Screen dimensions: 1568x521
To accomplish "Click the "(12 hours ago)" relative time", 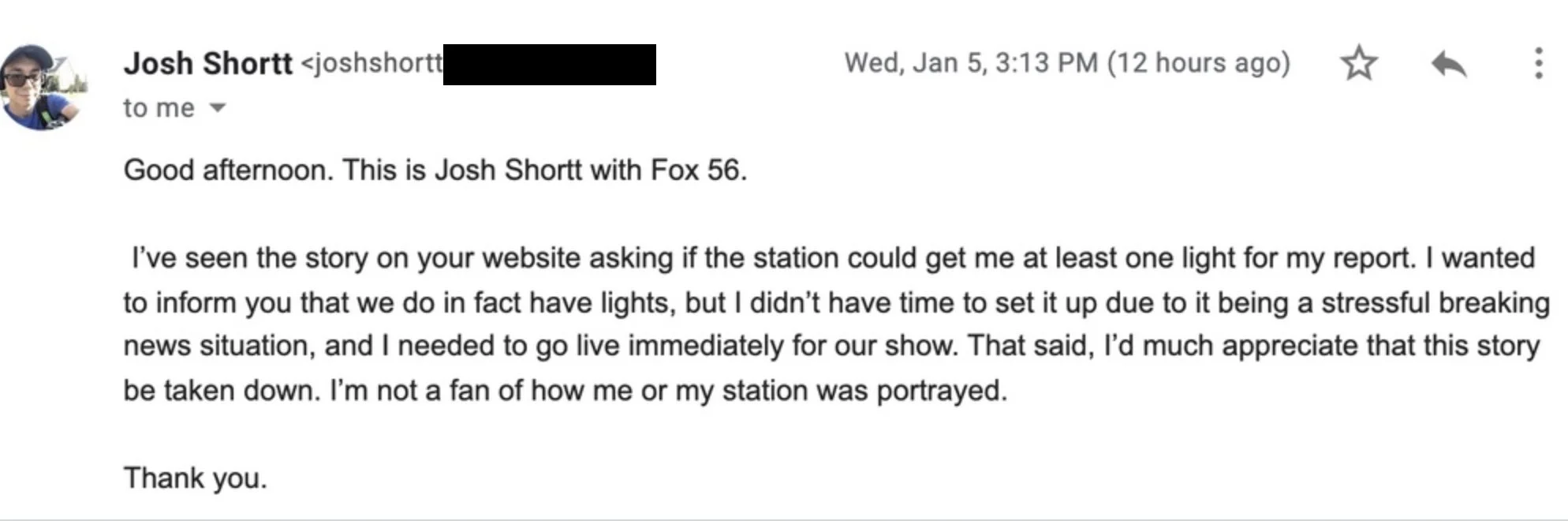I will click(x=1199, y=62).
